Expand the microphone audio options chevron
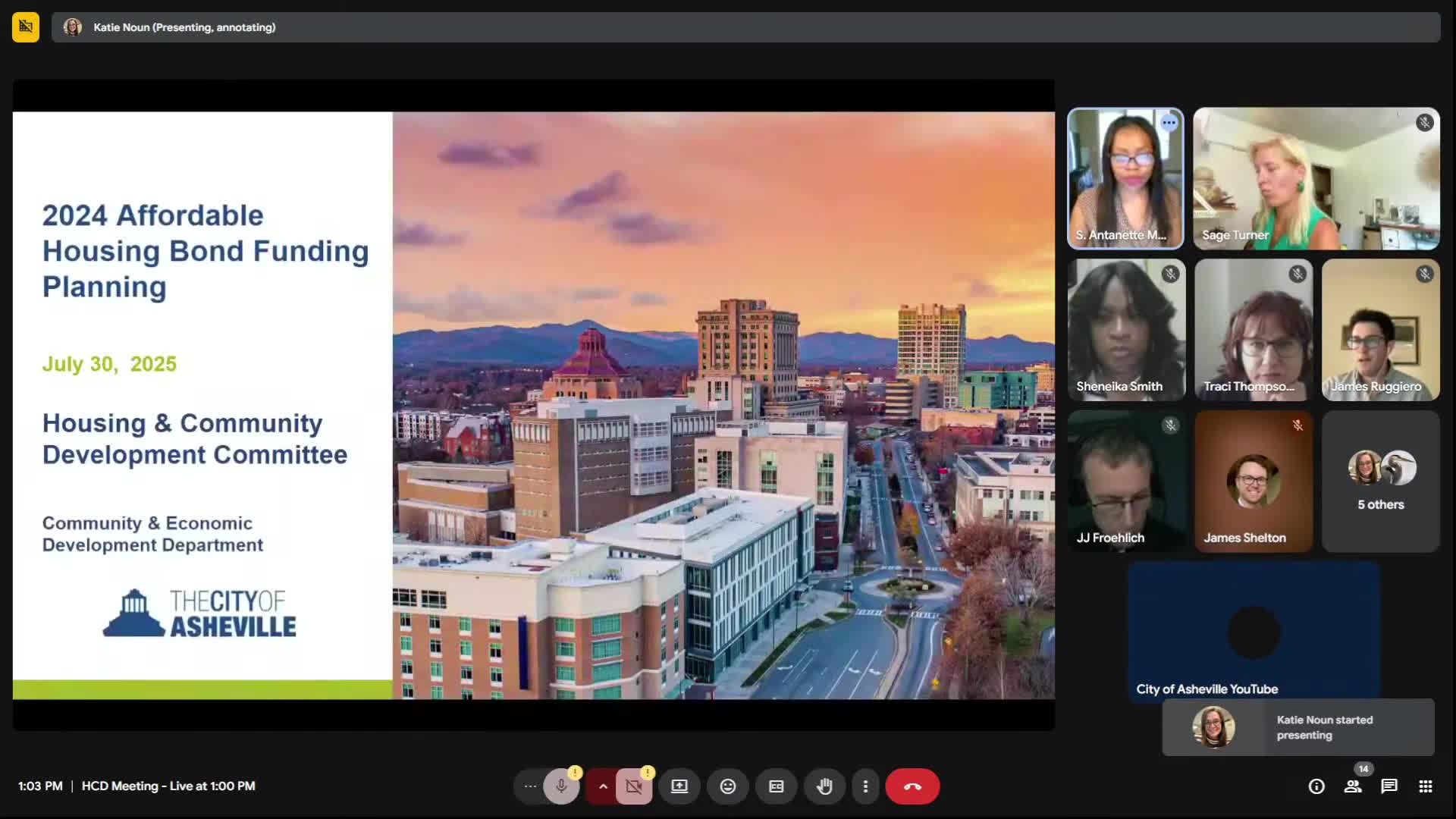This screenshot has width=1456, height=819. (x=602, y=786)
